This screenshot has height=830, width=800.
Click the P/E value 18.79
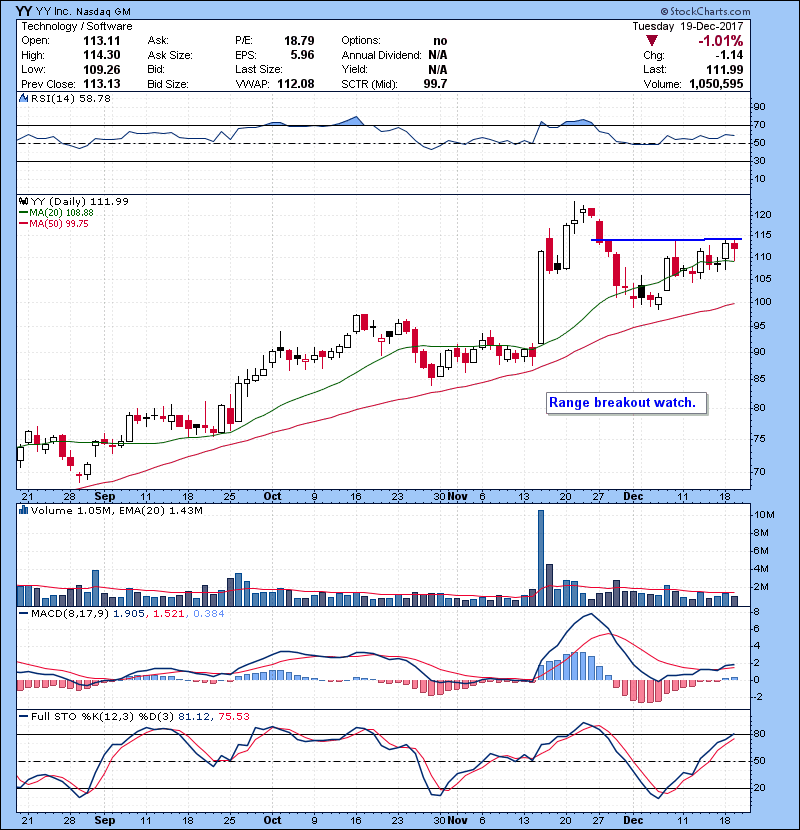click(x=299, y=41)
